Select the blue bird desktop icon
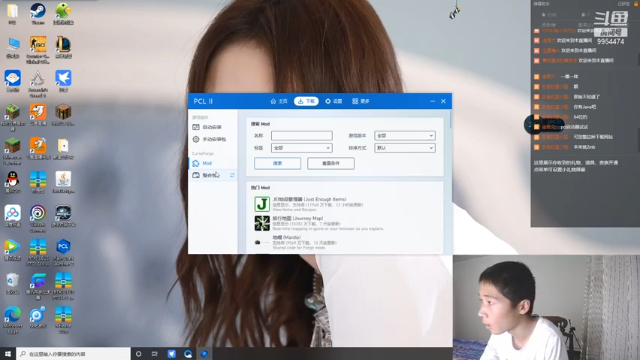 click(x=63, y=81)
